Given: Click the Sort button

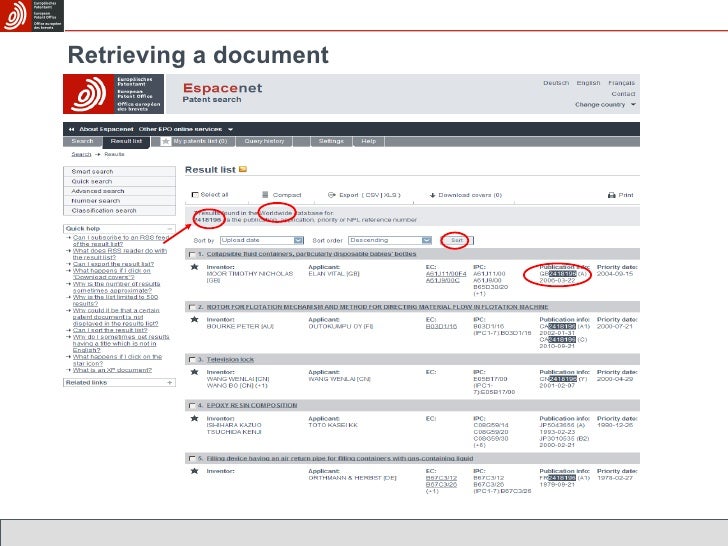Looking at the screenshot, I should (x=457, y=240).
